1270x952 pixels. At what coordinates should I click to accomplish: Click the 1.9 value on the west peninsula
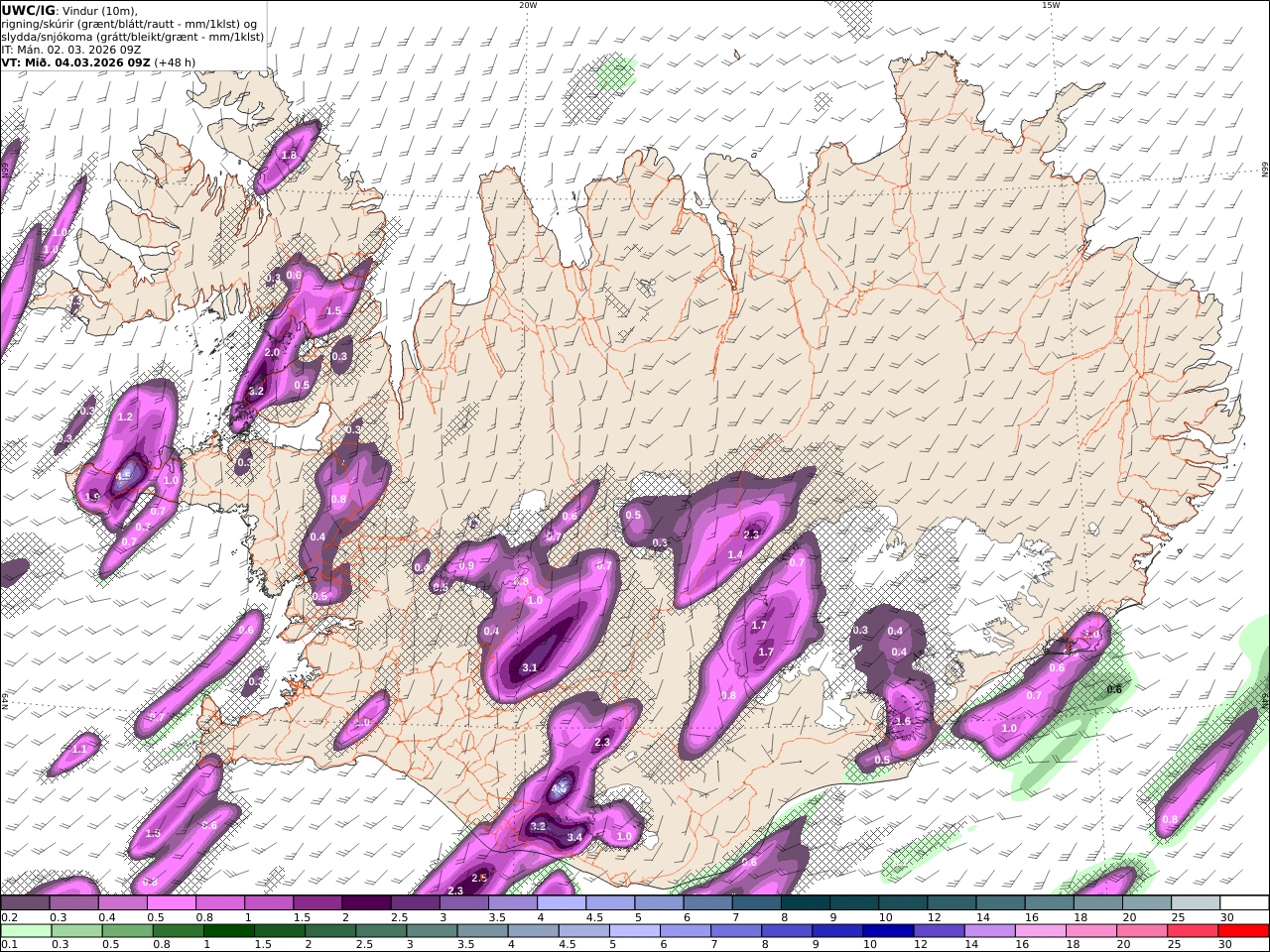coord(92,496)
